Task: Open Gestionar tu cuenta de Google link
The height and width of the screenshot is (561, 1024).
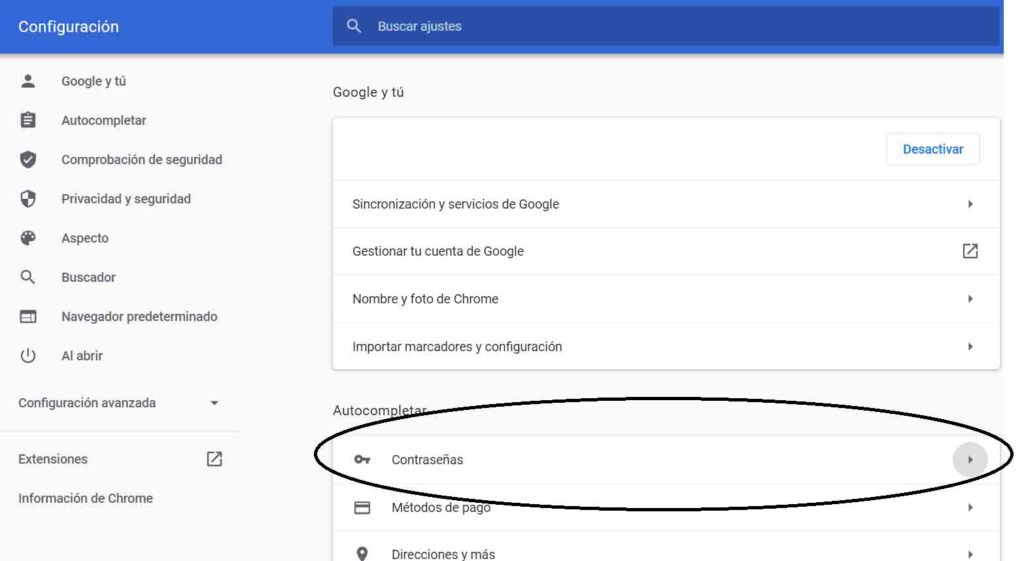Action: [x=666, y=251]
